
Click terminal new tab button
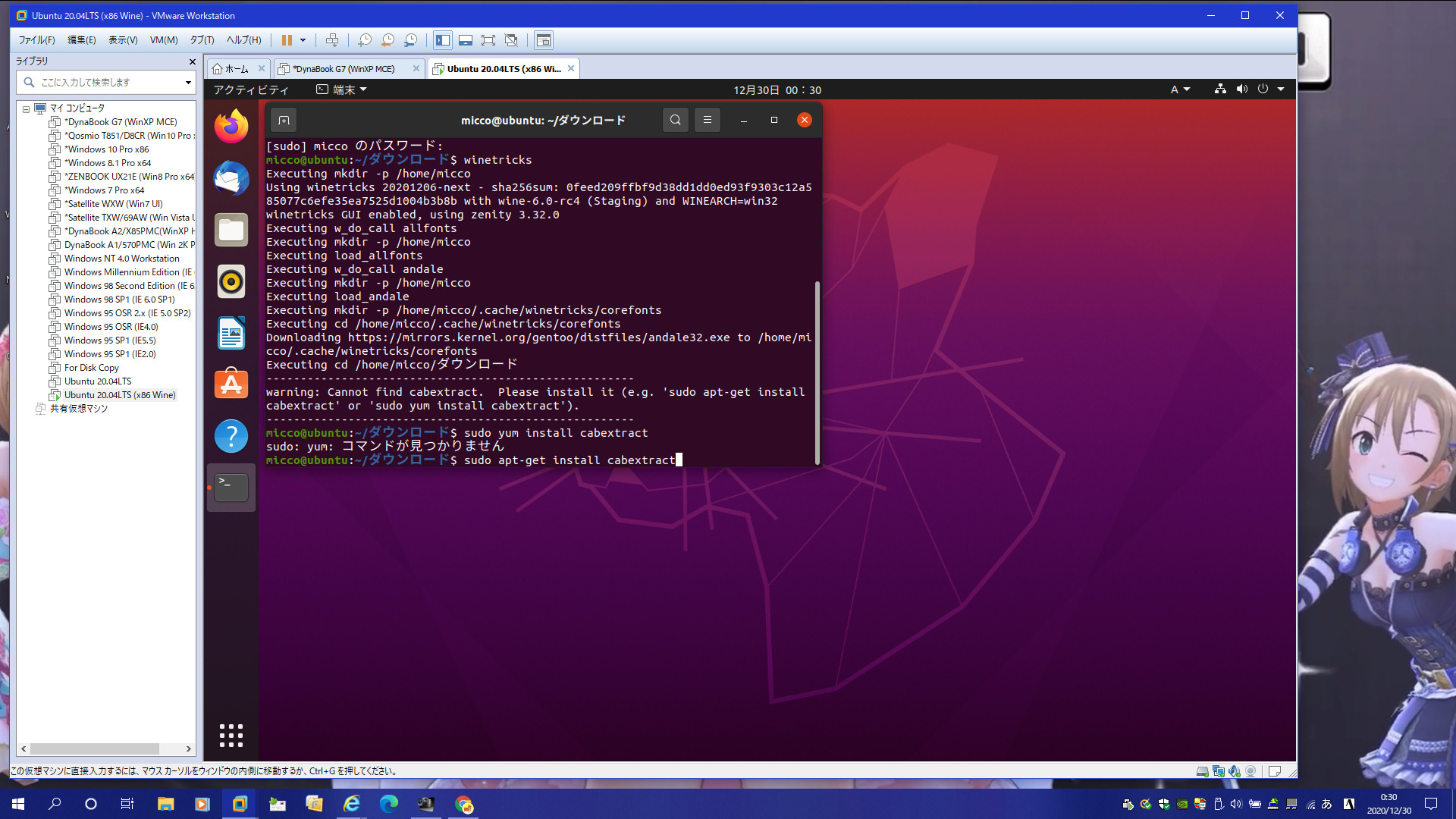click(284, 120)
